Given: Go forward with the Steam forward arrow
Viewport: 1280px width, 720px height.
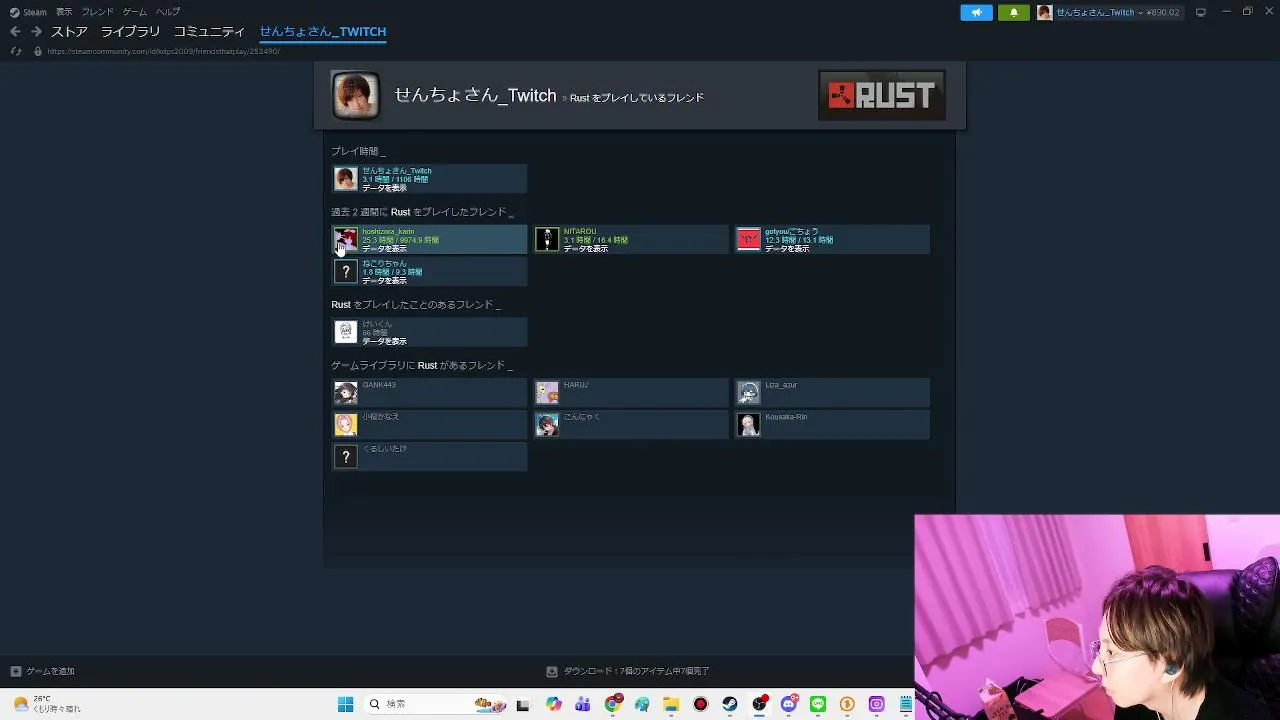Looking at the screenshot, I should click(36, 32).
